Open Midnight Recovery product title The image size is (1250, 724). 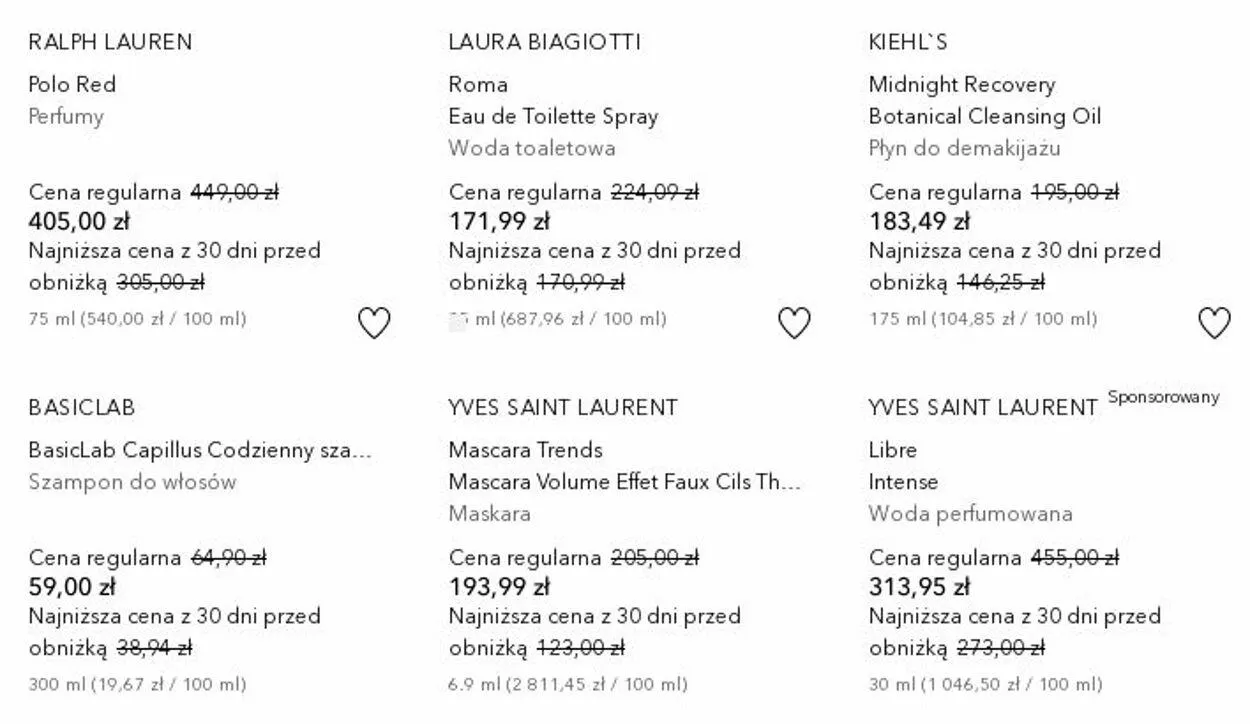tap(961, 84)
